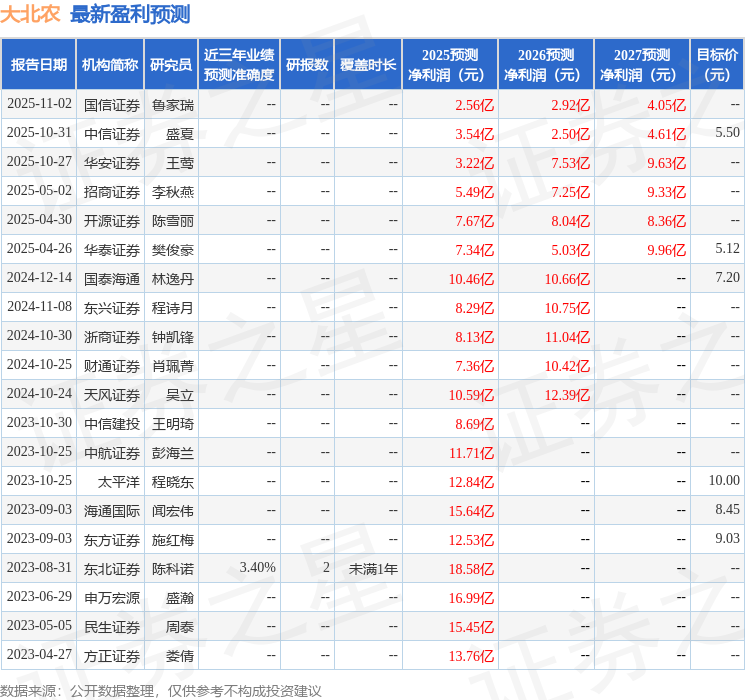Click analyst name 王明琦
745x700 pixels.
coord(173,424)
